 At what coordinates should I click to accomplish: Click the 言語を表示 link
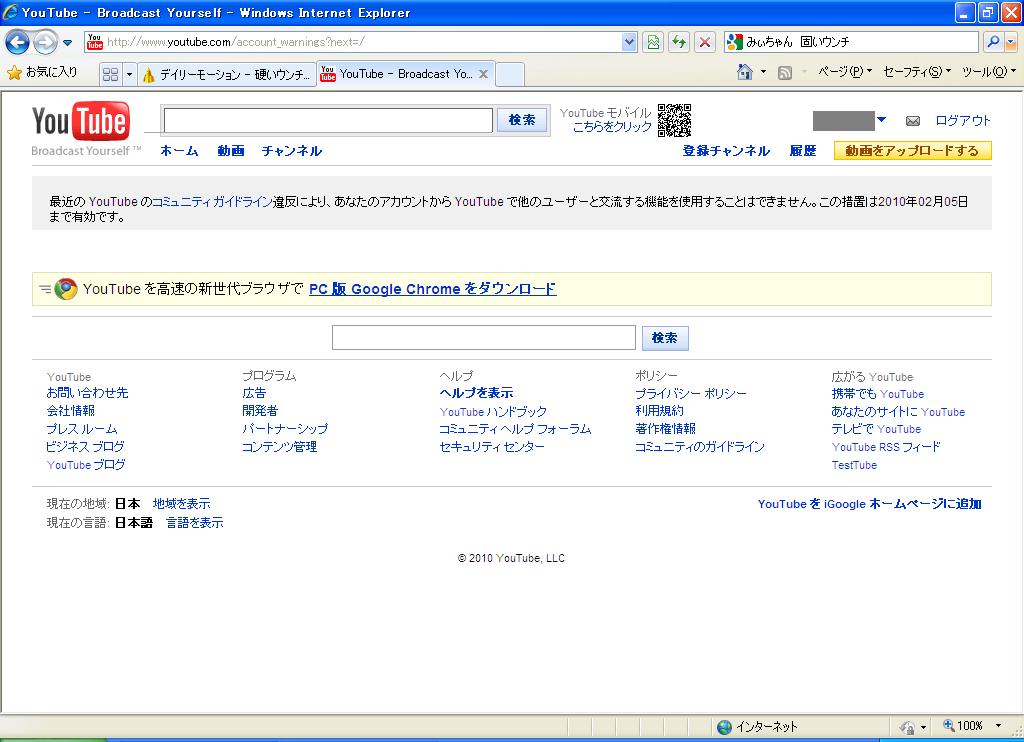pyautogui.click(x=195, y=523)
